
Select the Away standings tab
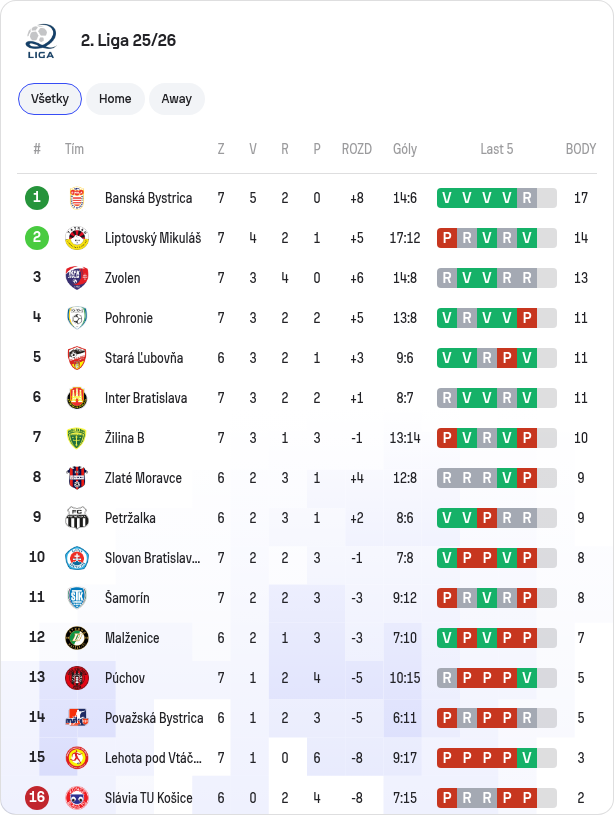(177, 99)
